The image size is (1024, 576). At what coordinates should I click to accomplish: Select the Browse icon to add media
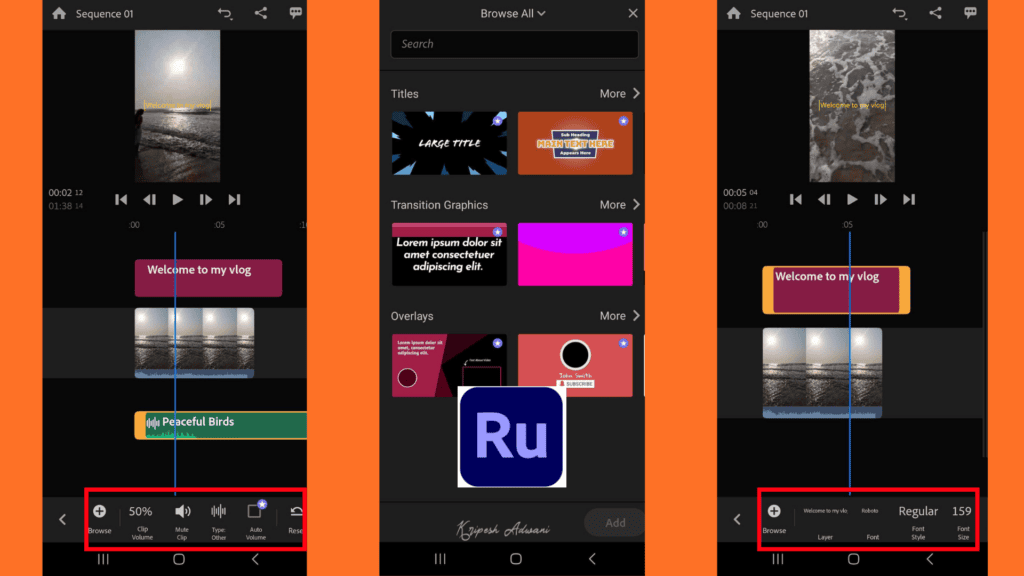click(99, 513)
